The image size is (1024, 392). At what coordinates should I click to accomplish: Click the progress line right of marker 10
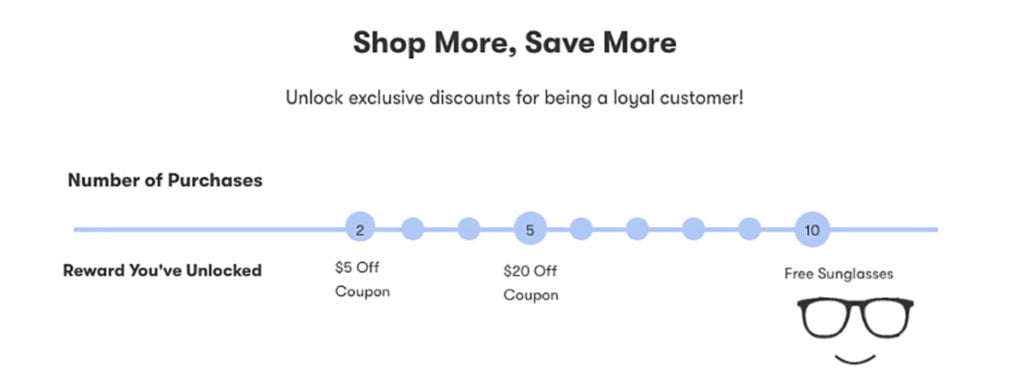point(884,230)
